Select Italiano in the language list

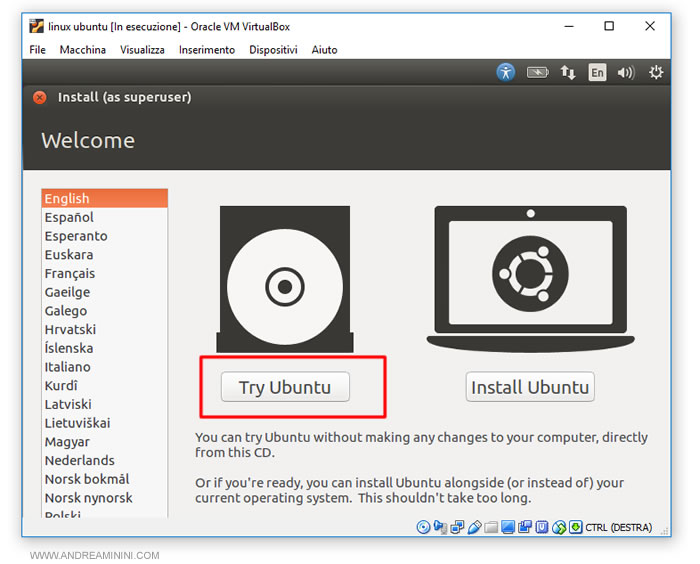pos(67,367)
